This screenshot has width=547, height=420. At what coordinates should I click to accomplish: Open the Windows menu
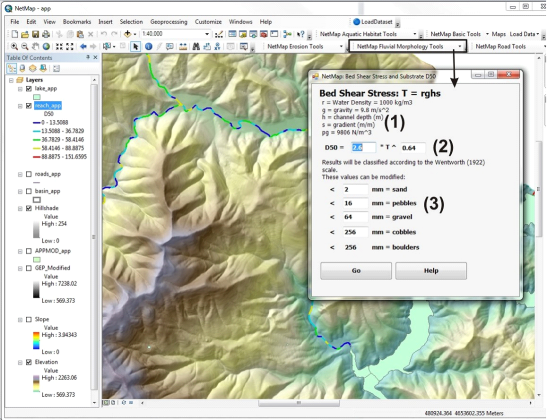(x=240, y=22)
